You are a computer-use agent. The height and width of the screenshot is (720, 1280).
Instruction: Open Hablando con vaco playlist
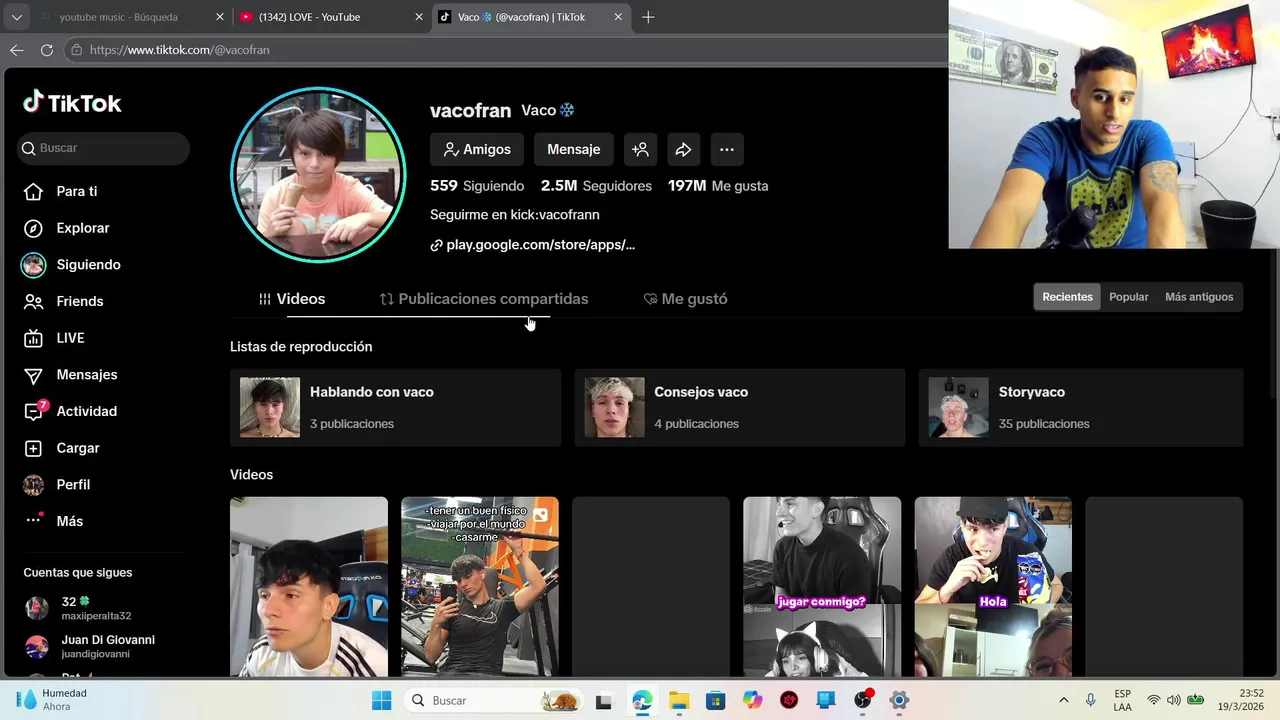395,407
